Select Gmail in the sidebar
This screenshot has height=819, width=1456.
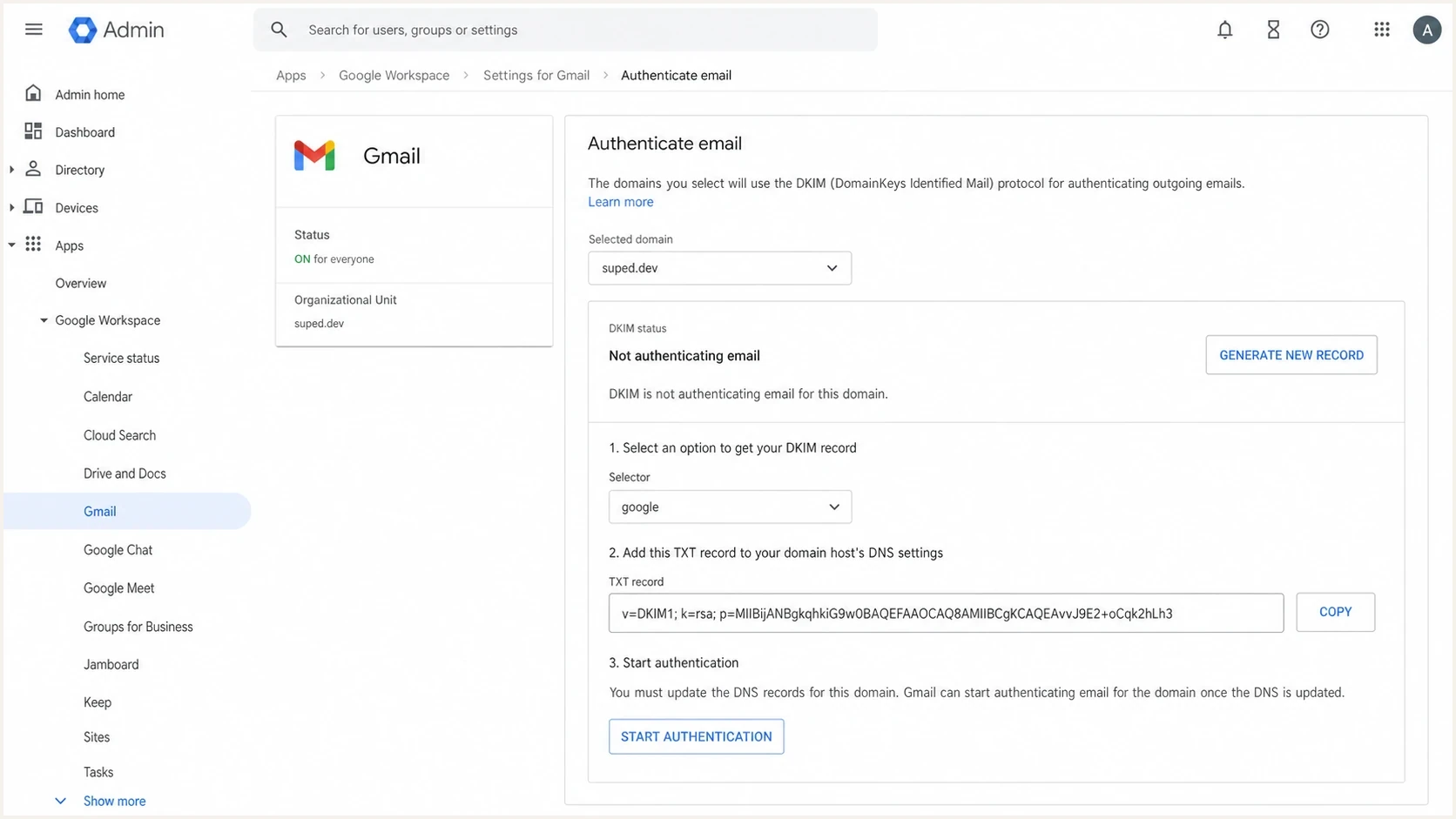[127, 511]
